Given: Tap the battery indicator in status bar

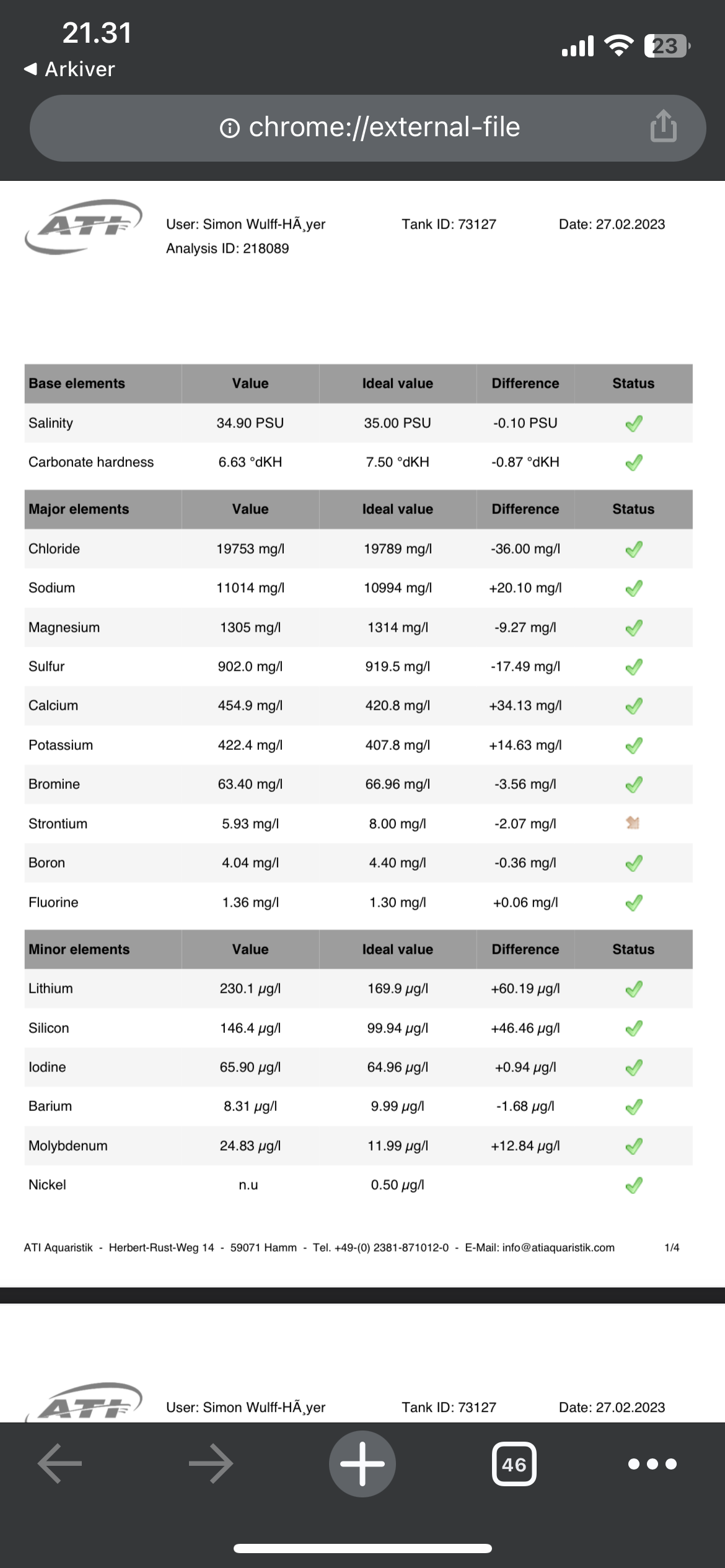Looking at the screenshot, I should pyautogui.click(x=666, y=46).
